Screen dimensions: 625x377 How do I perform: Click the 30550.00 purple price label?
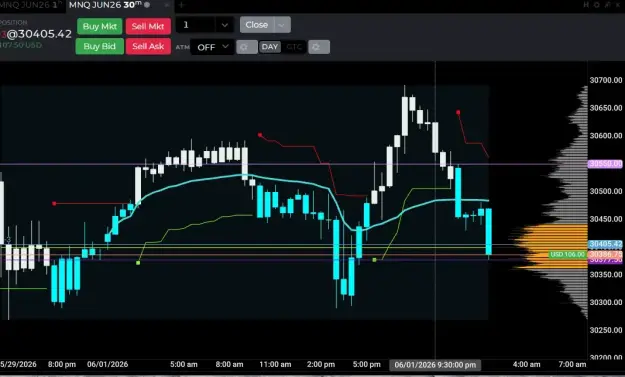pos(605,164)
